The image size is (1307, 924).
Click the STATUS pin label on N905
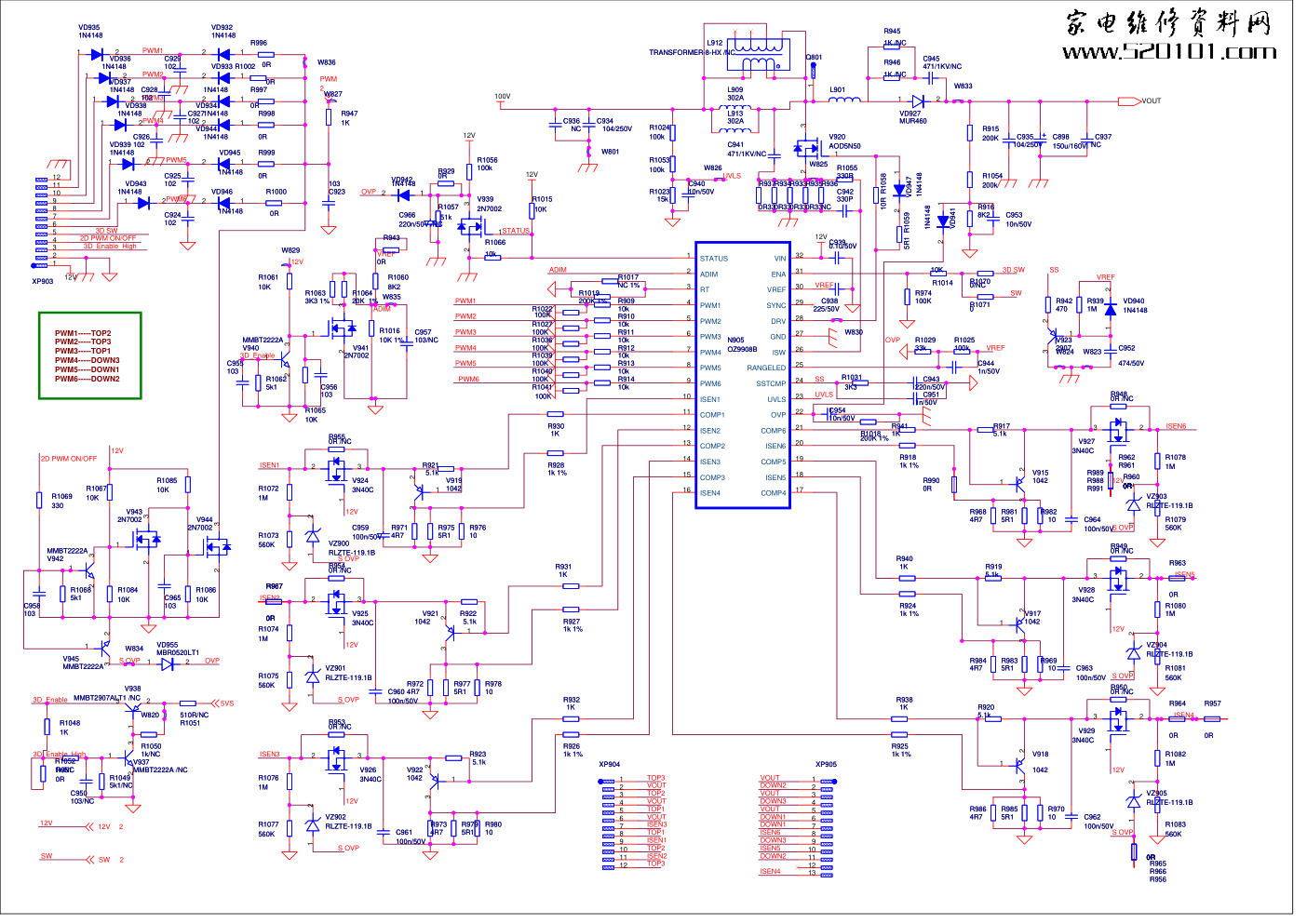tap(714, 259)
